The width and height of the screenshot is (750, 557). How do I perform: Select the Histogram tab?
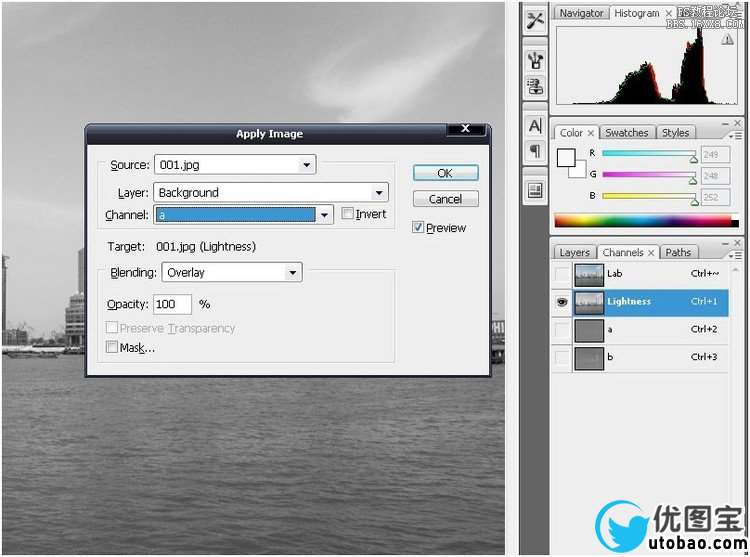pyautogui.click(x=636, y=13)
